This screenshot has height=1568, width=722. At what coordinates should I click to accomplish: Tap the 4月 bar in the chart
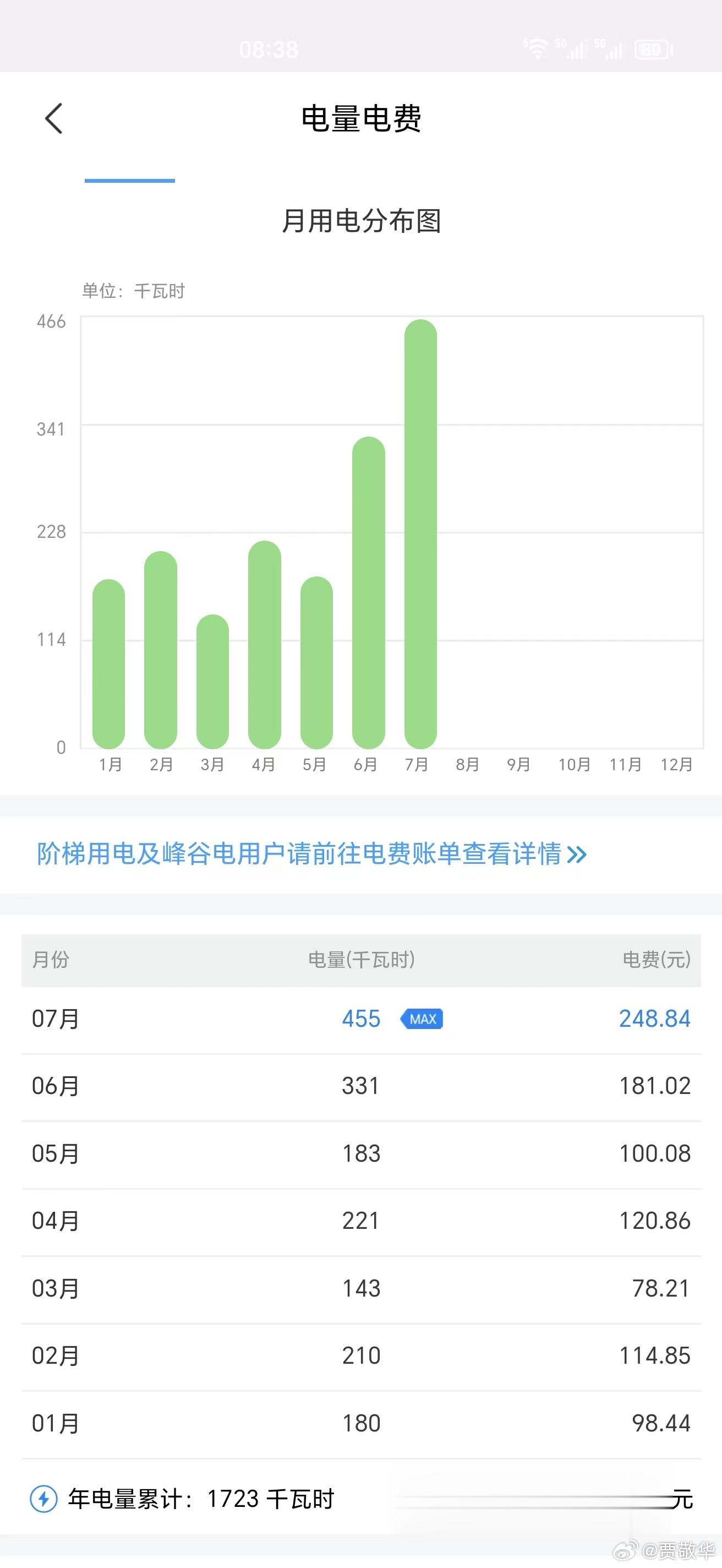265,645
